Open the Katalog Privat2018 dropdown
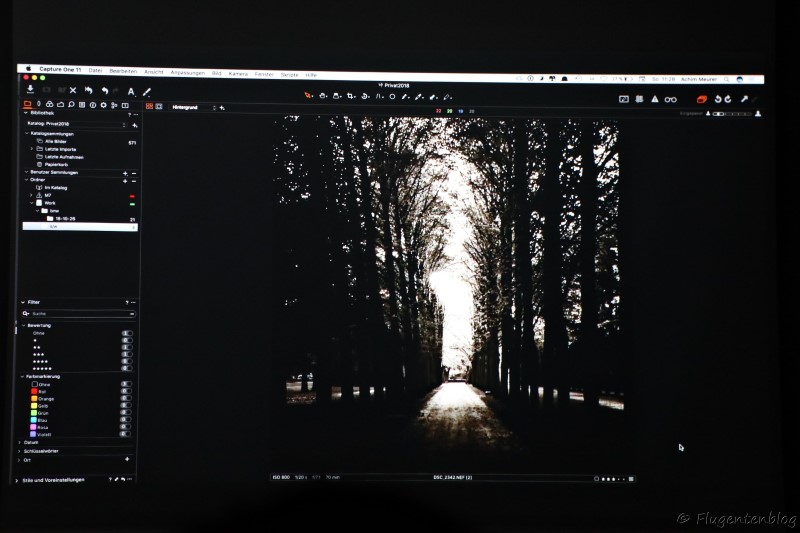 pos(124,124)
